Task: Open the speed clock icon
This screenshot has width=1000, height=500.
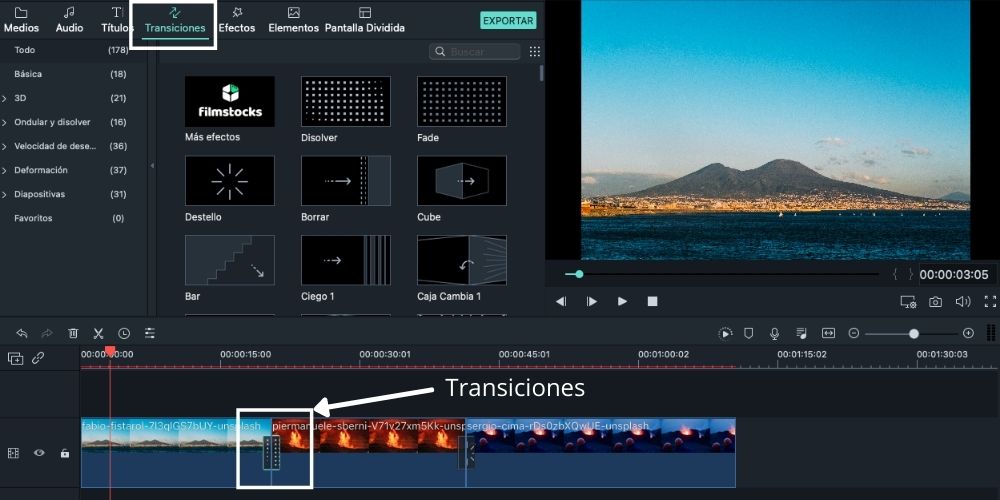Action: pos(124,333)
